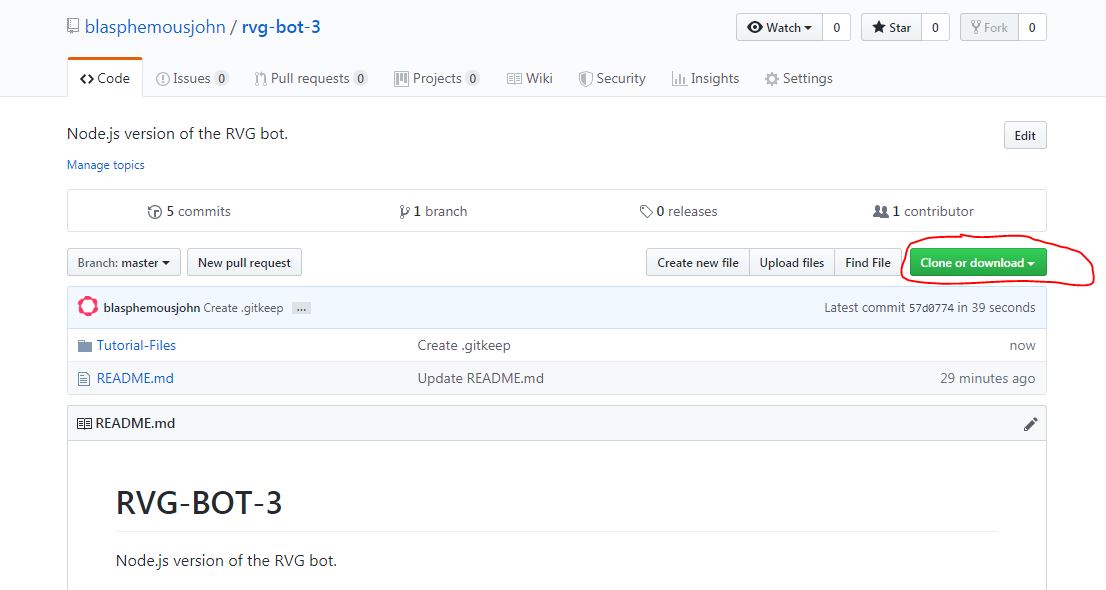Image resolution: width=1106 pixels, height=590 pixels.
Task: Open the Security tab
Action: point(612,78)
